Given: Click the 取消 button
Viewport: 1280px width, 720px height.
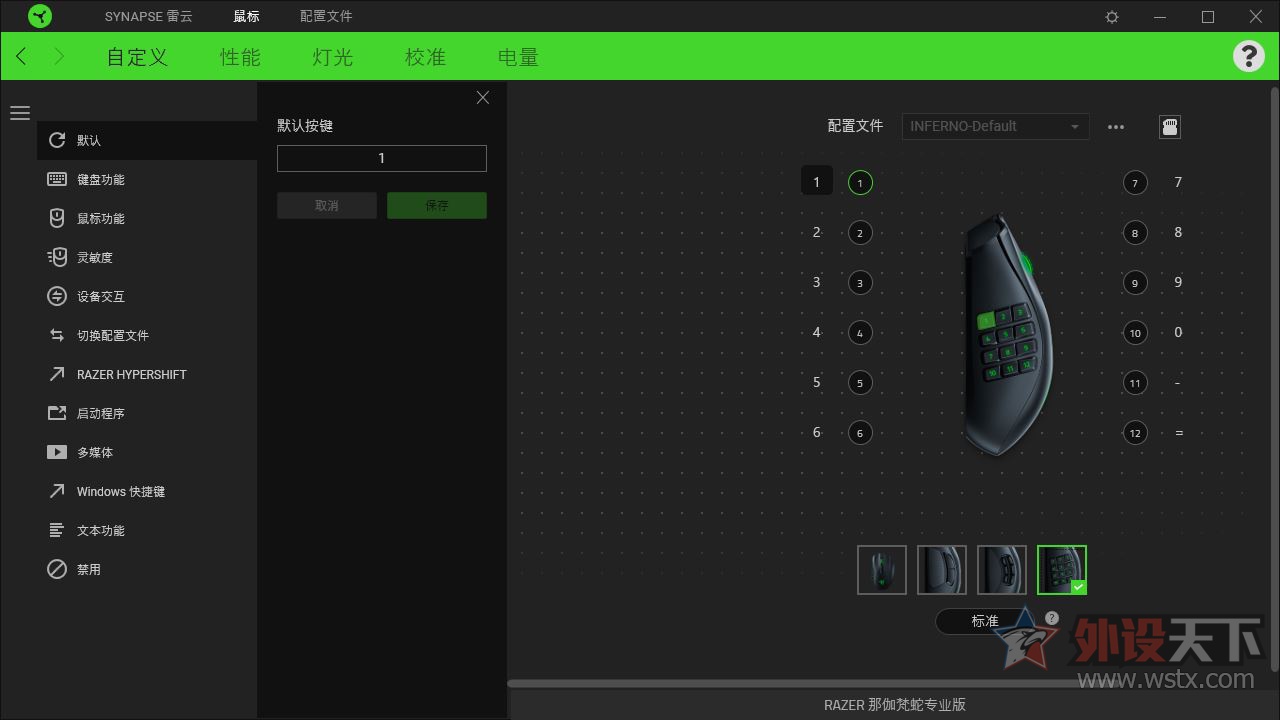Looking at the screenshot, I should (x=327, y=206).
